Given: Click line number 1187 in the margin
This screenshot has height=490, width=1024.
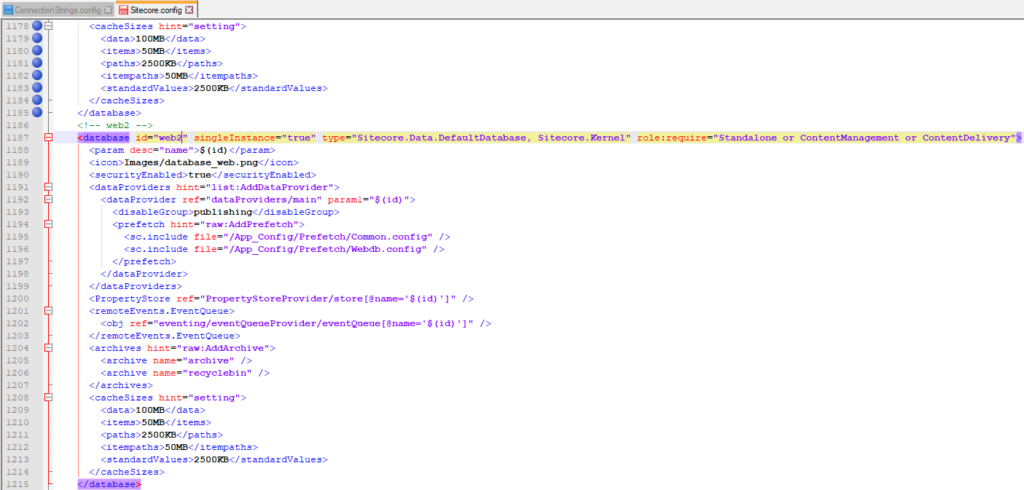Looking at the screenshot, I should (16, 138).
